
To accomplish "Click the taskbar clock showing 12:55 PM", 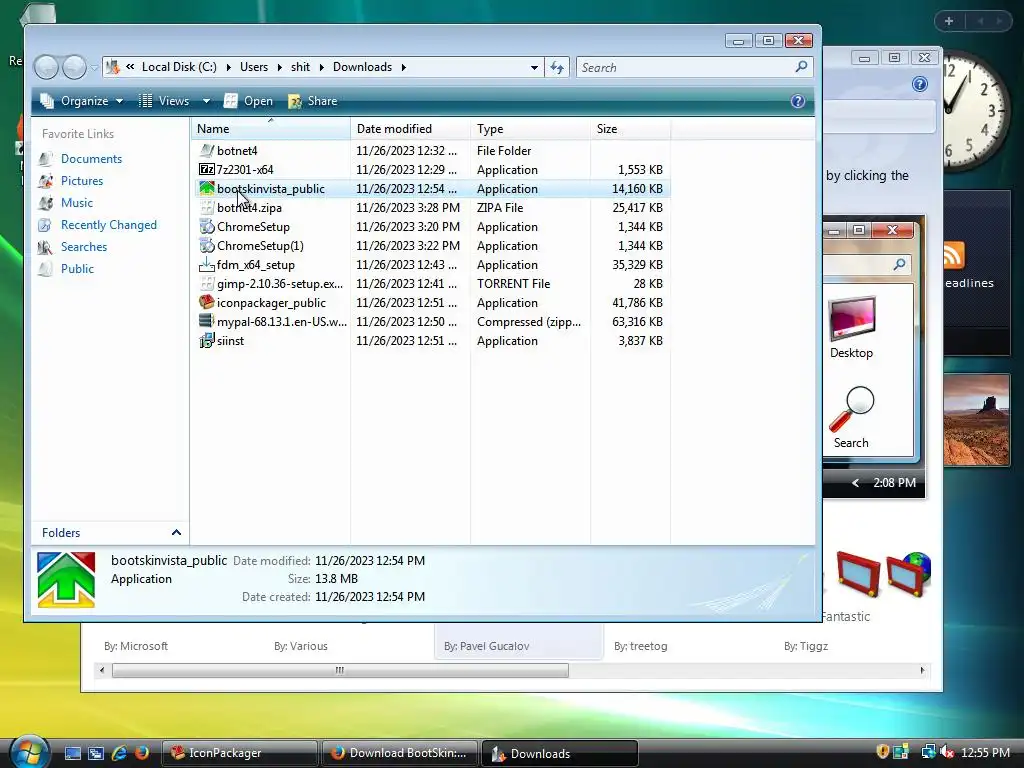I will 985,753.
